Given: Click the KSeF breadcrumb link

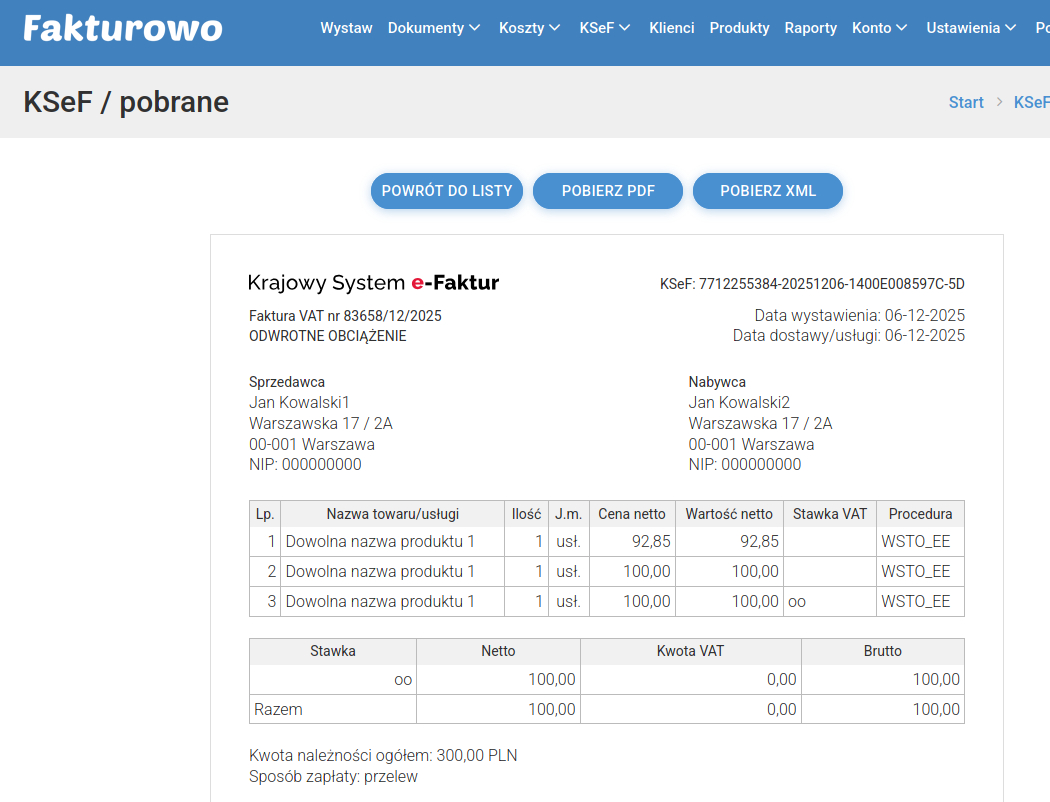Looking at the screenshot, I should [1031, 102].
